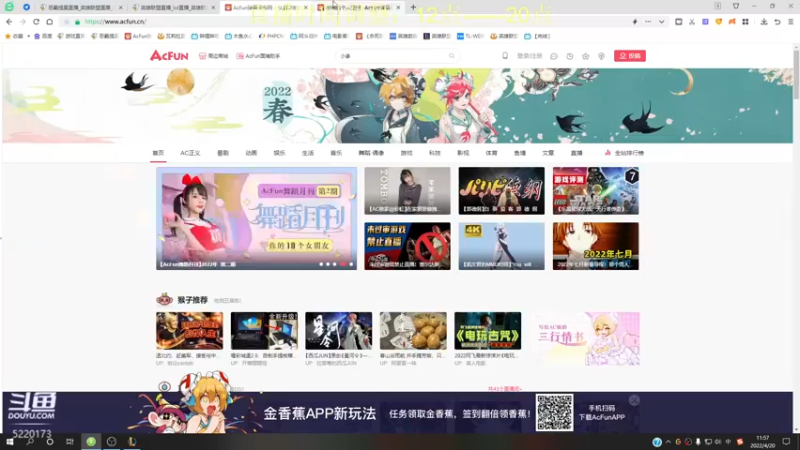The width and height of the screenshot is (800, 450).
Task: Close the 金香蕉APP bottom banner
Action: click(634, 401)
